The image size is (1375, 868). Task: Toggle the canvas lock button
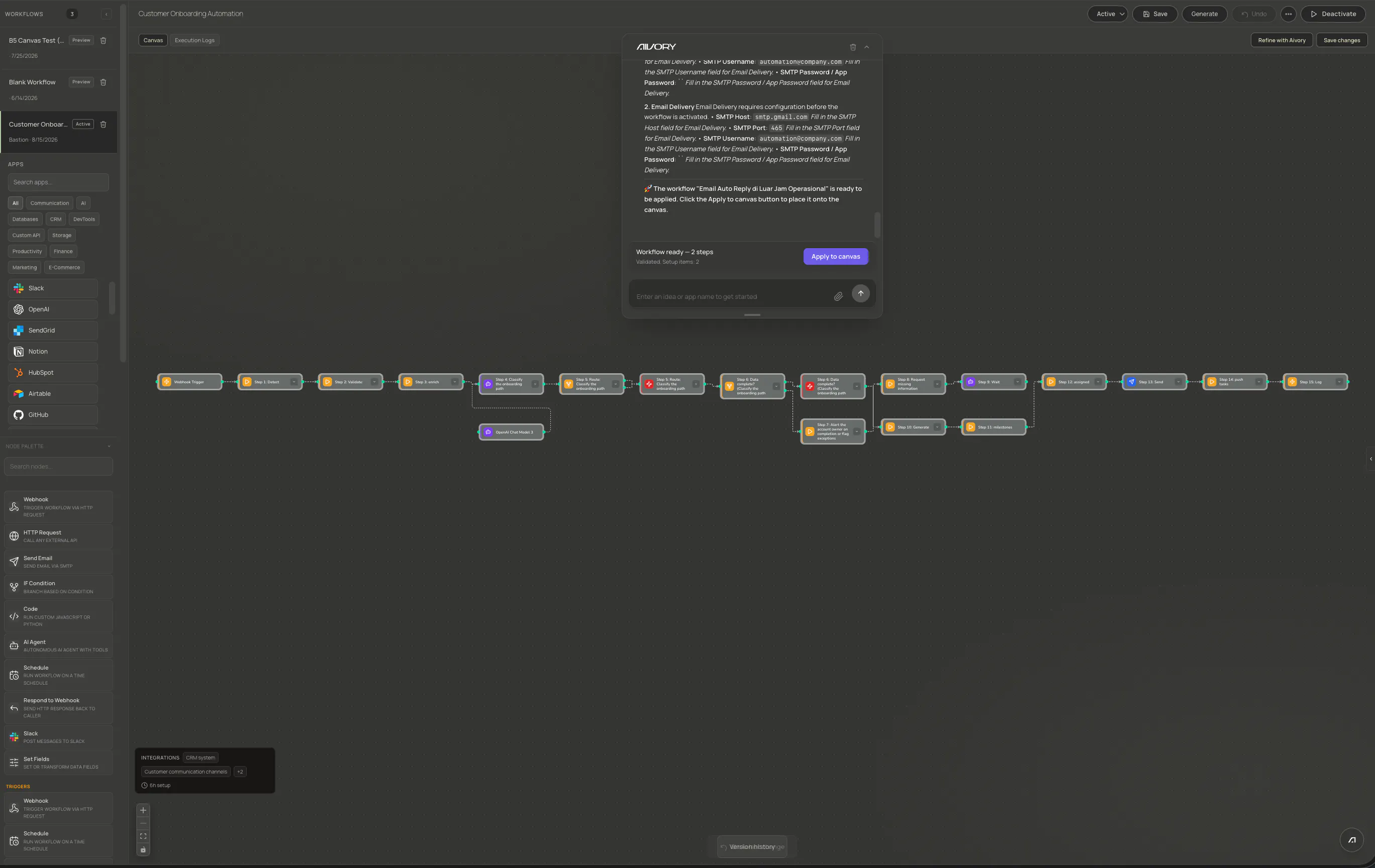click(x=143, y=850)
